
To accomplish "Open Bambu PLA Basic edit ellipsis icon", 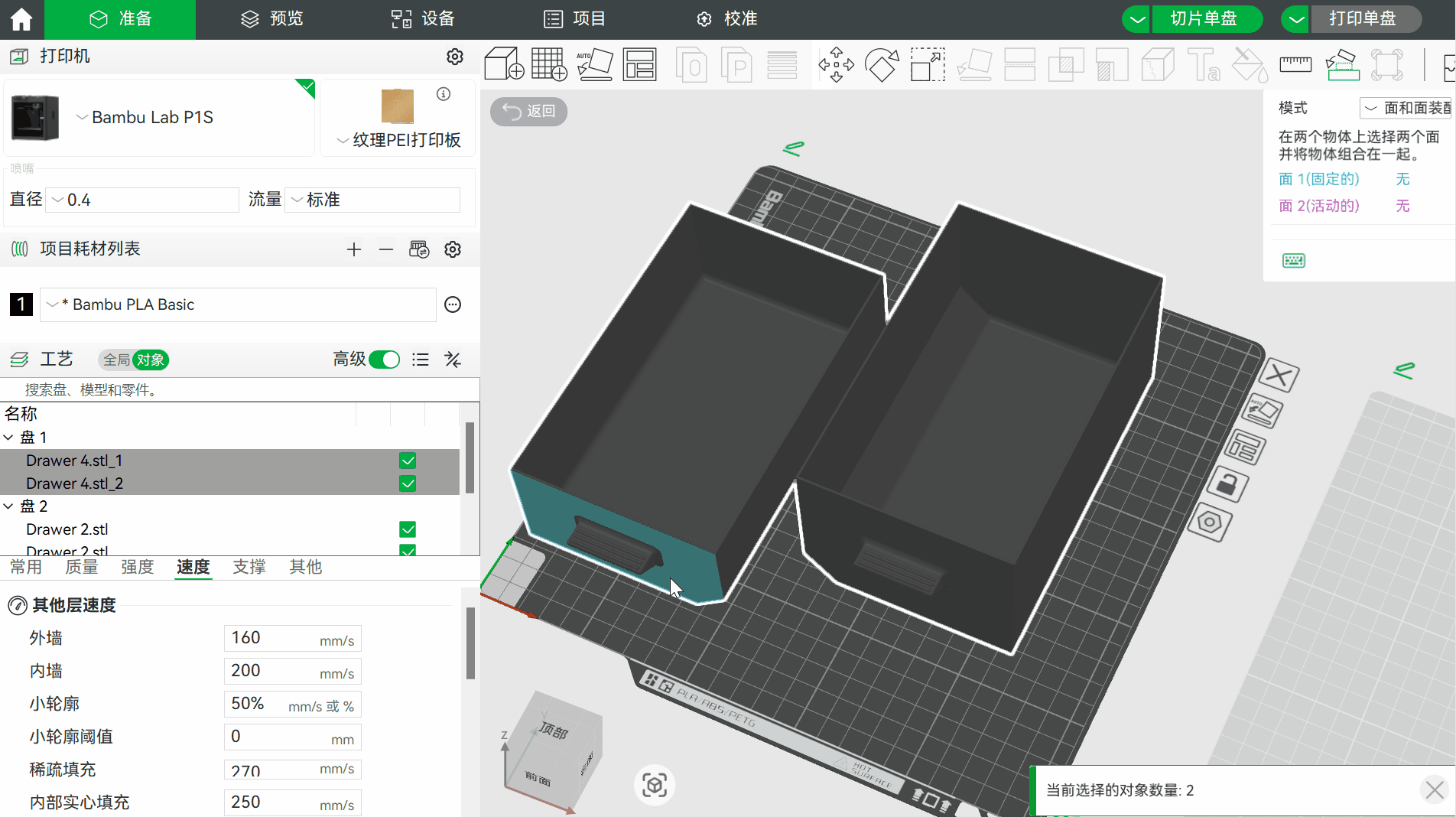I will click(453, 304).
